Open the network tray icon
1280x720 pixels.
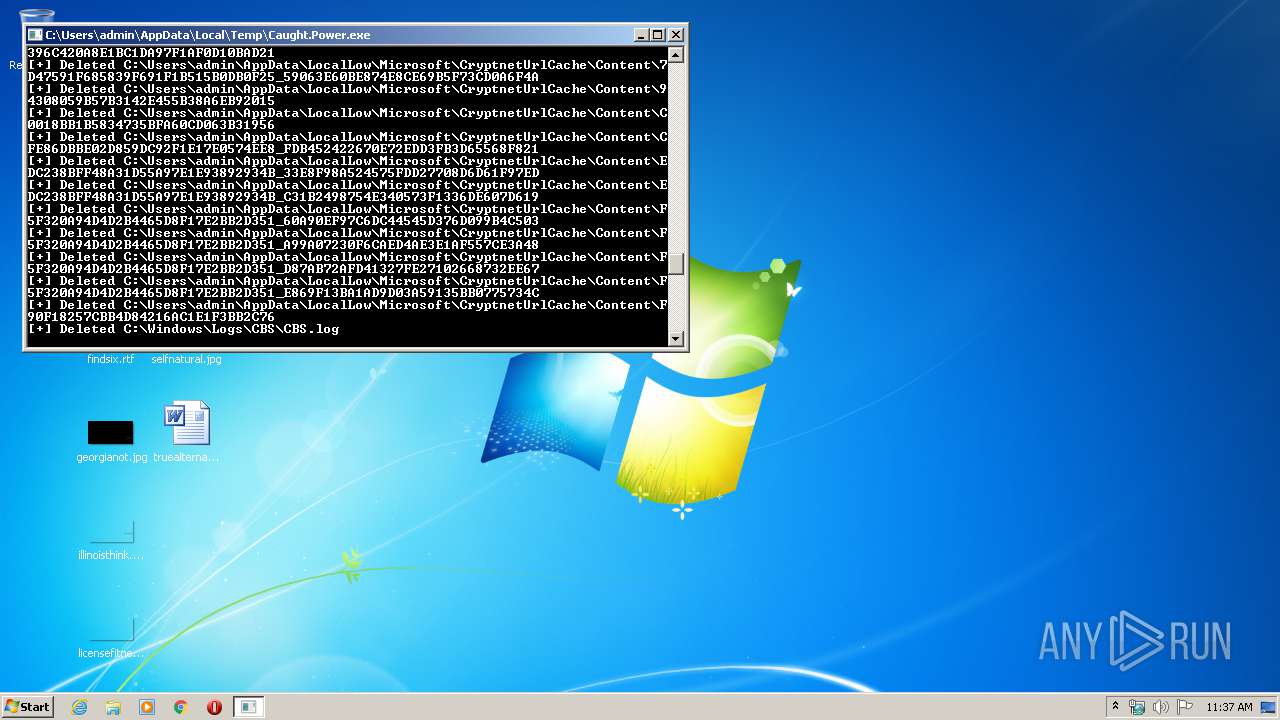[1137, 707]
